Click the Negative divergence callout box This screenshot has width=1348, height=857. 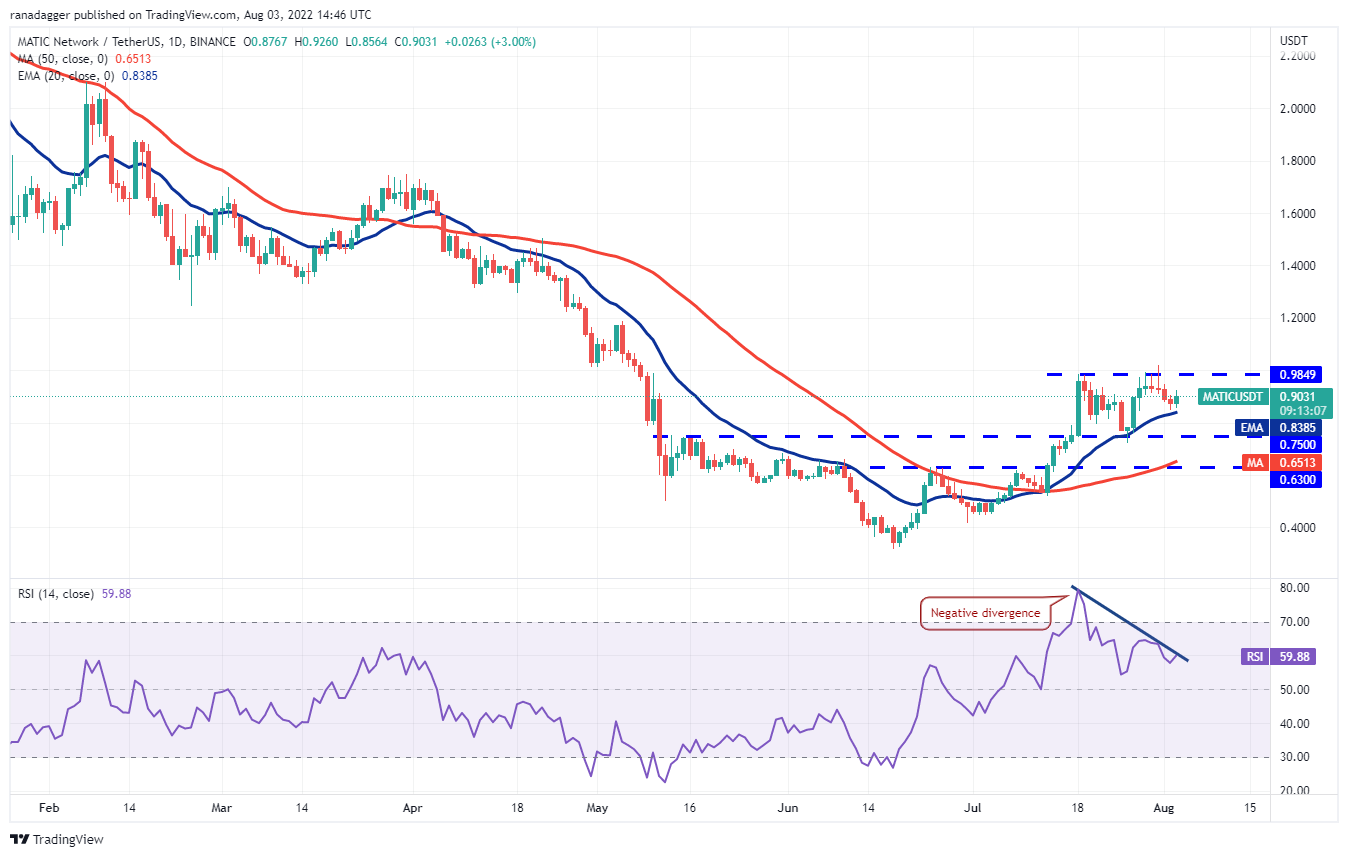986,613
